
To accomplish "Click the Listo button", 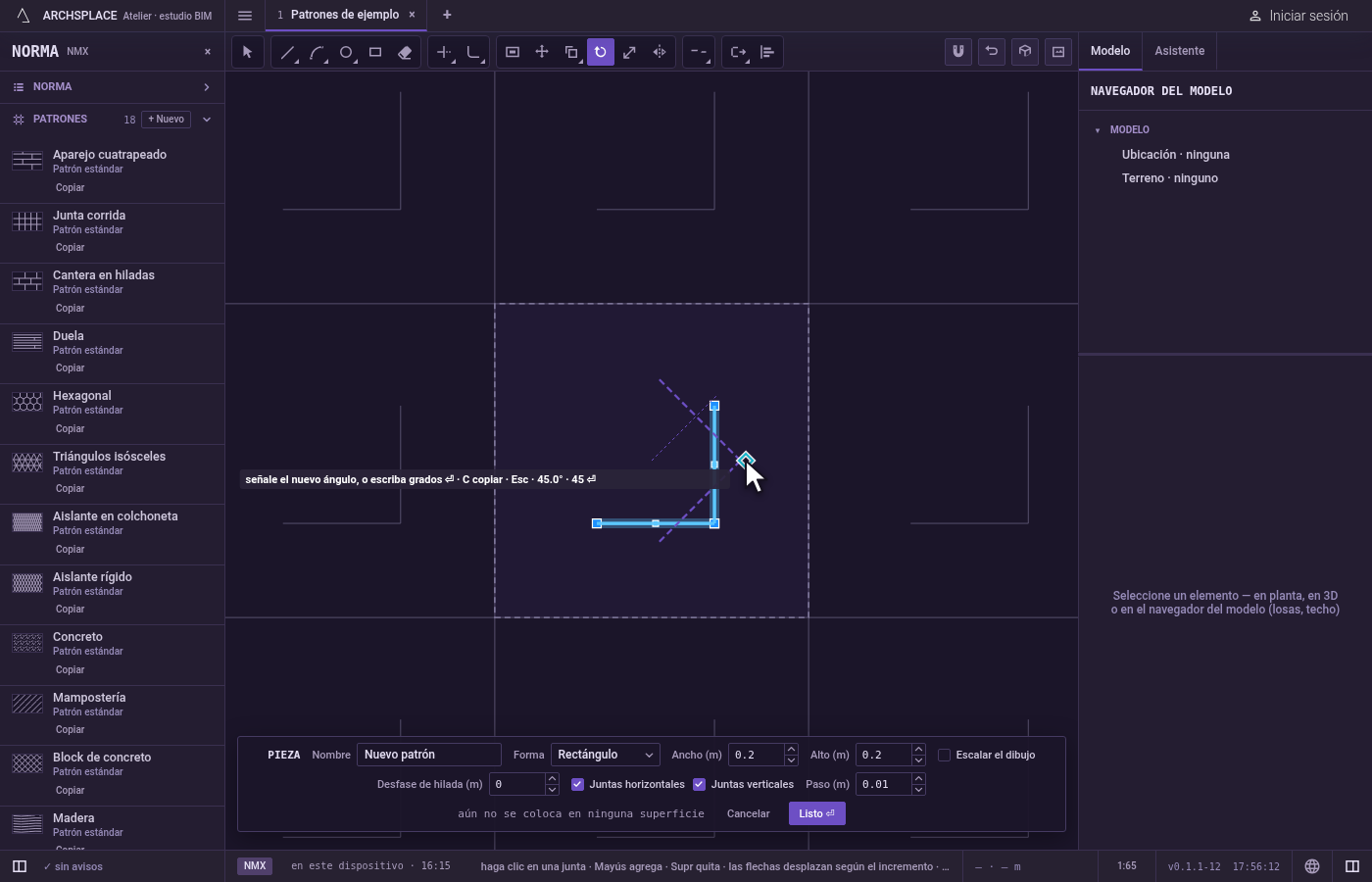I will [816, 813].
